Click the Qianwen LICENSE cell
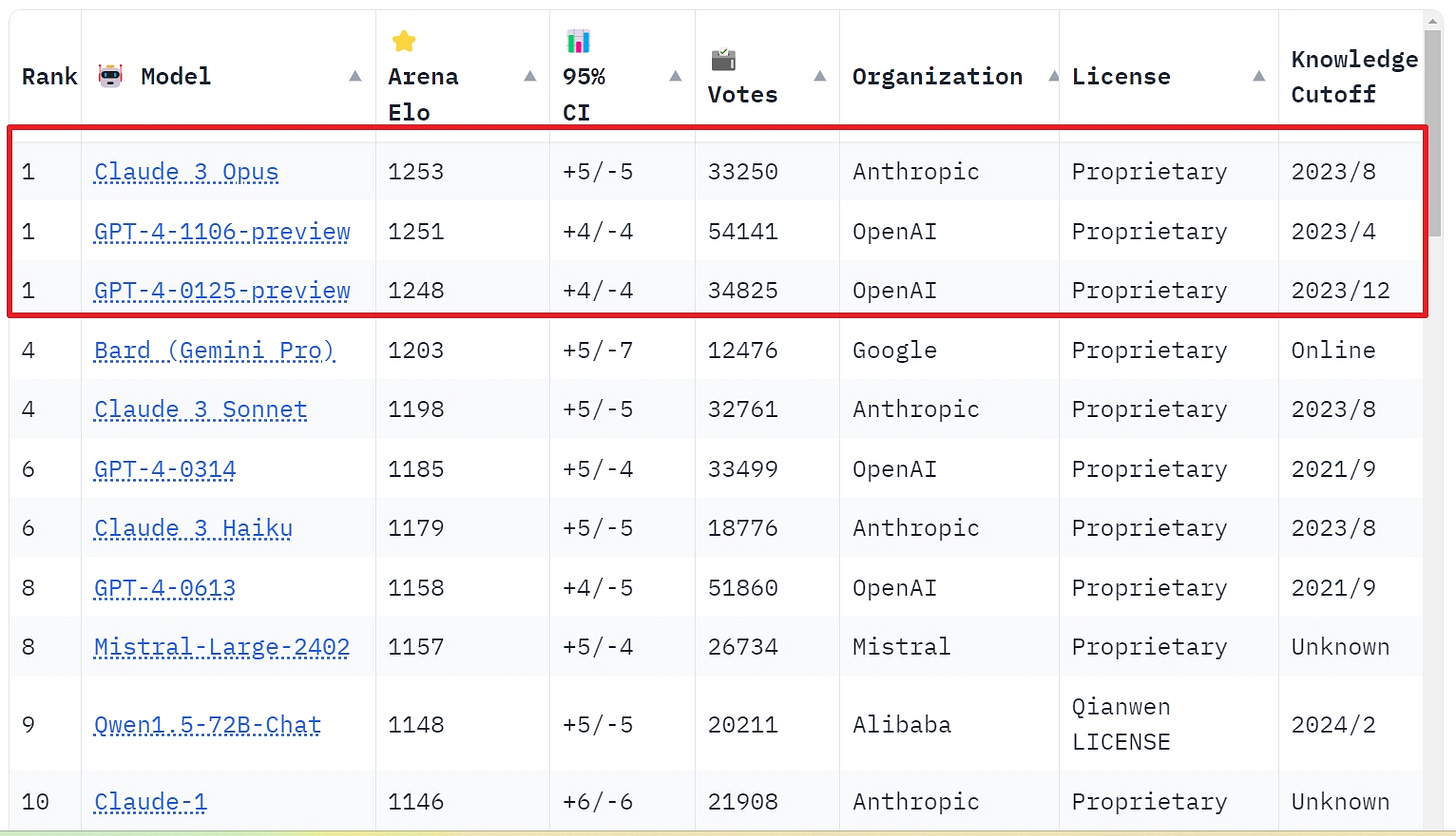 1121,725
